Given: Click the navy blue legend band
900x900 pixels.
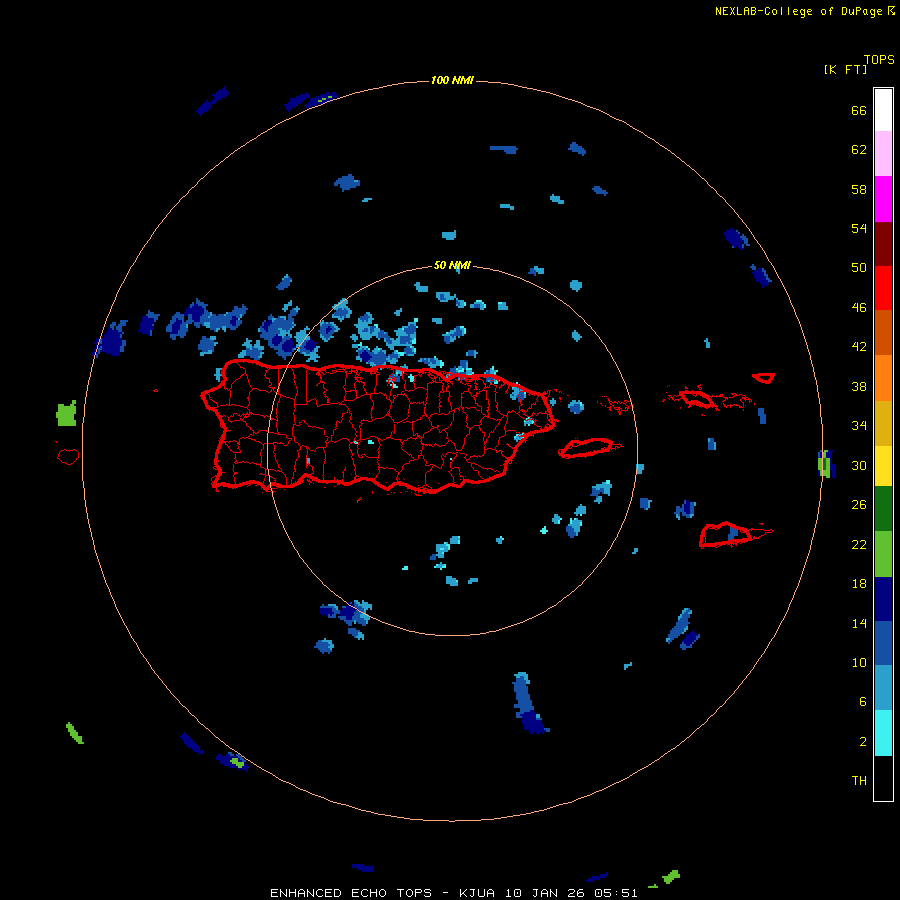Looking at the screenshot, I should coord(883,599).
